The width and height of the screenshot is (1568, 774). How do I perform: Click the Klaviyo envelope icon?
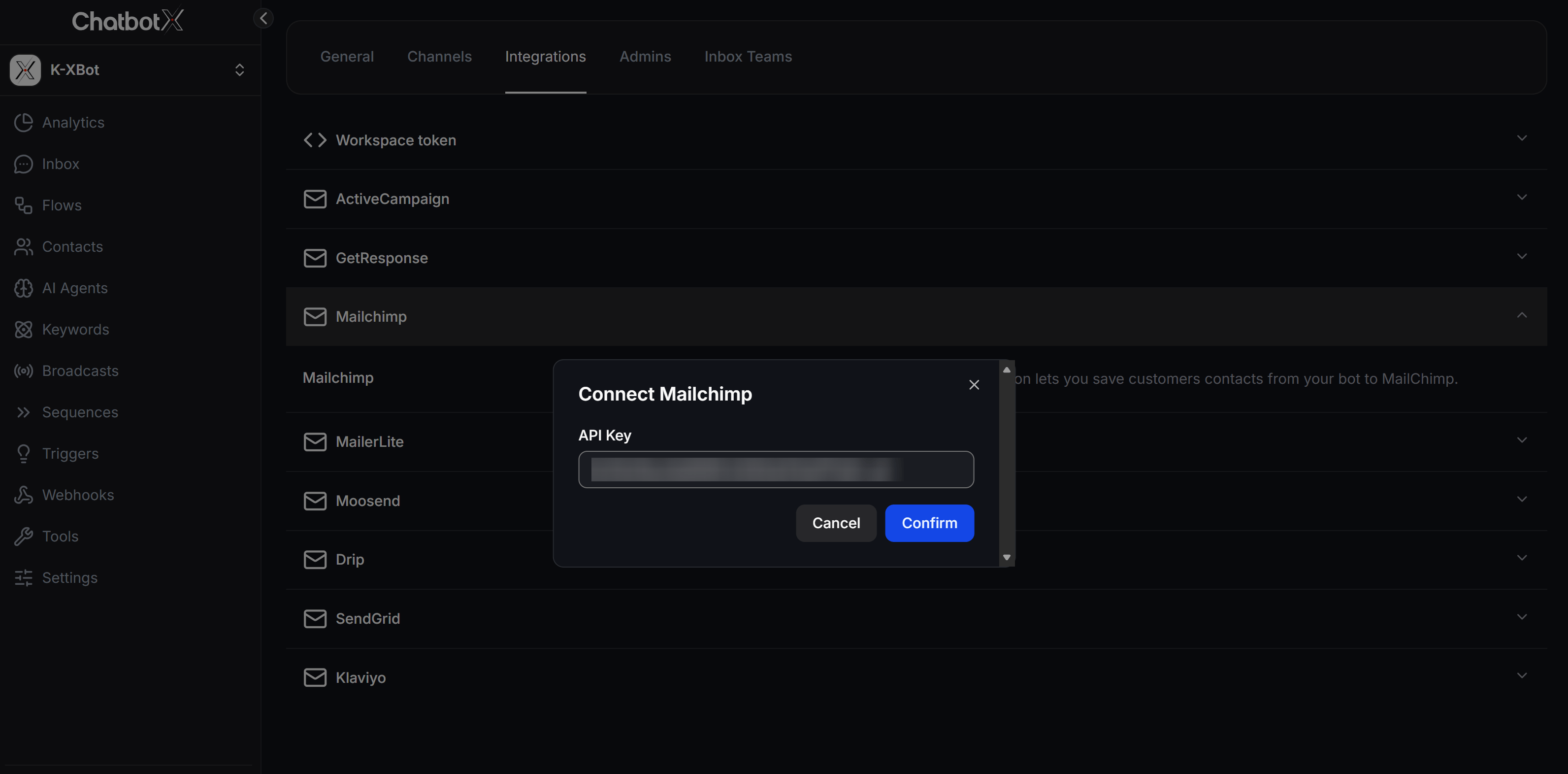pyautogui.click(x=315, y=678)
